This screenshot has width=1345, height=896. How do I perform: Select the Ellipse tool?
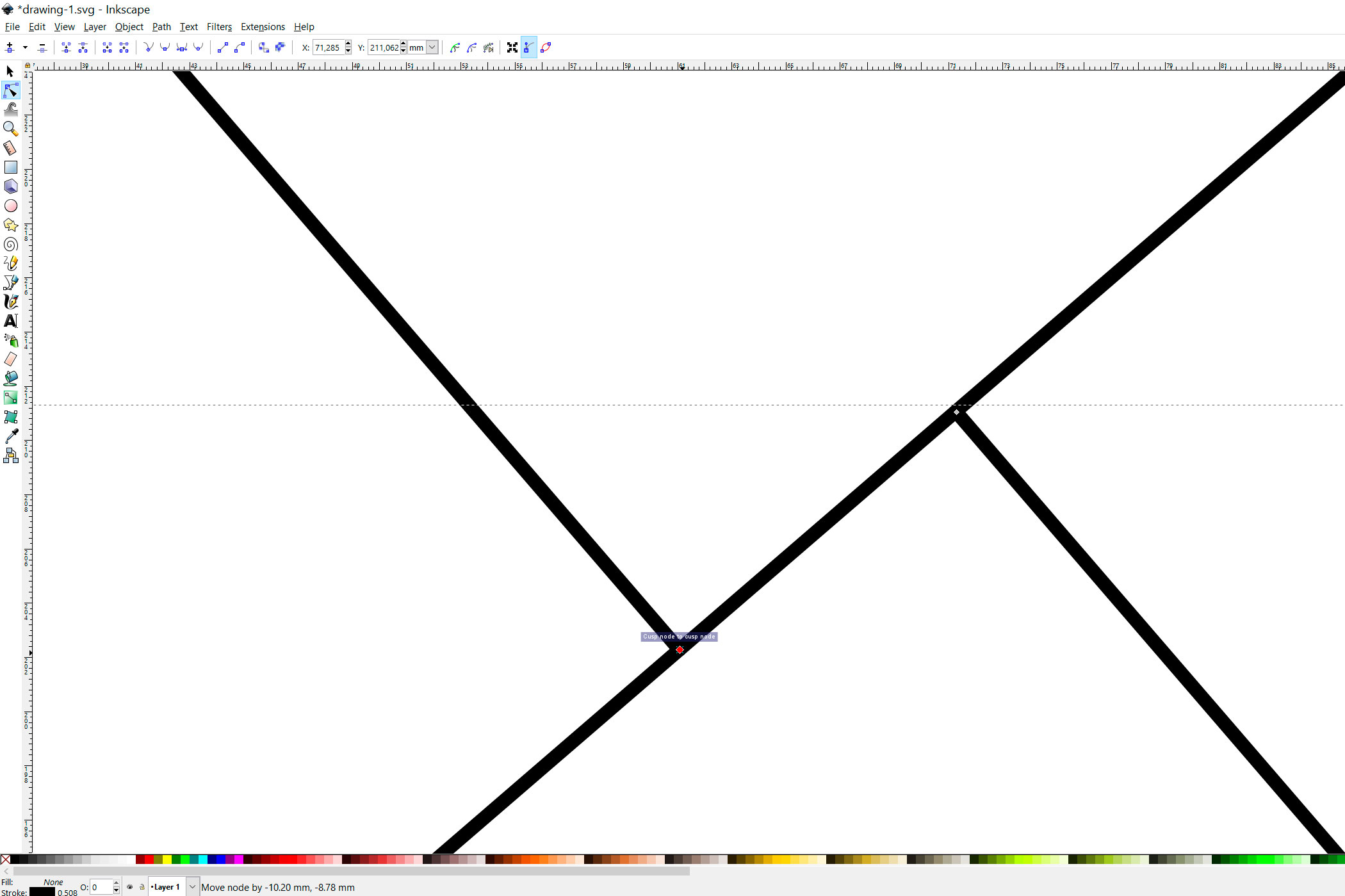tap(10, 206)
